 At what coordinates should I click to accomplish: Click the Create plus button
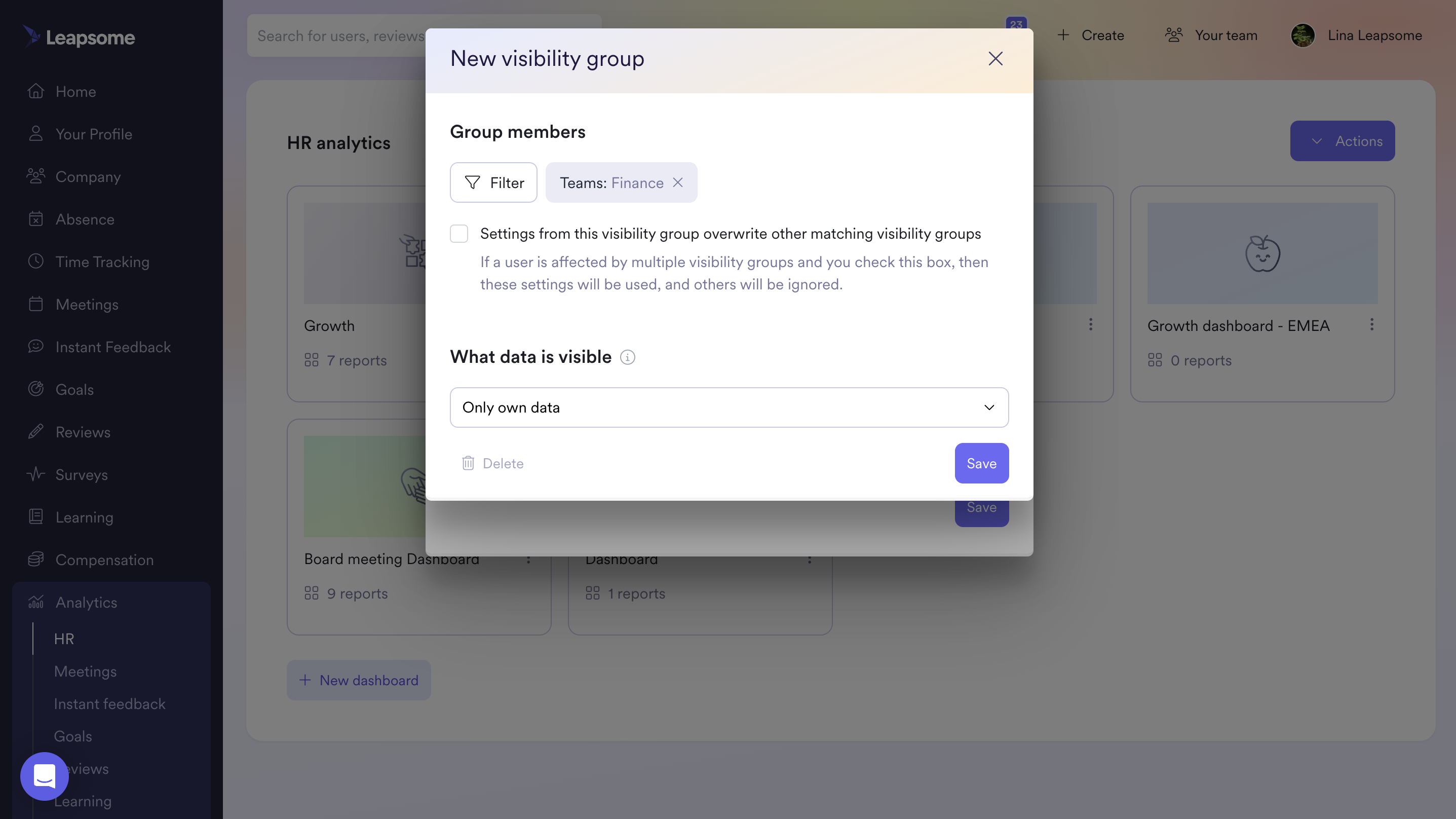[1090, 35]
